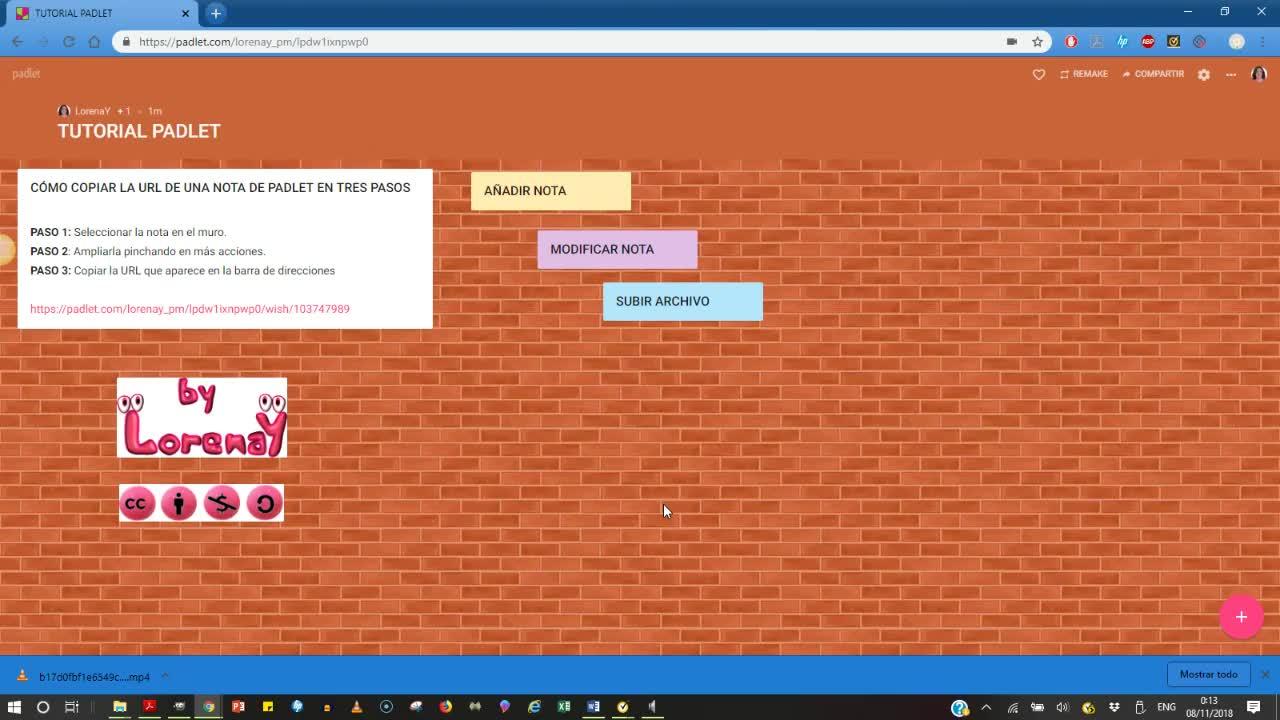Click the camera icon in address bar

coord(1012,42)
